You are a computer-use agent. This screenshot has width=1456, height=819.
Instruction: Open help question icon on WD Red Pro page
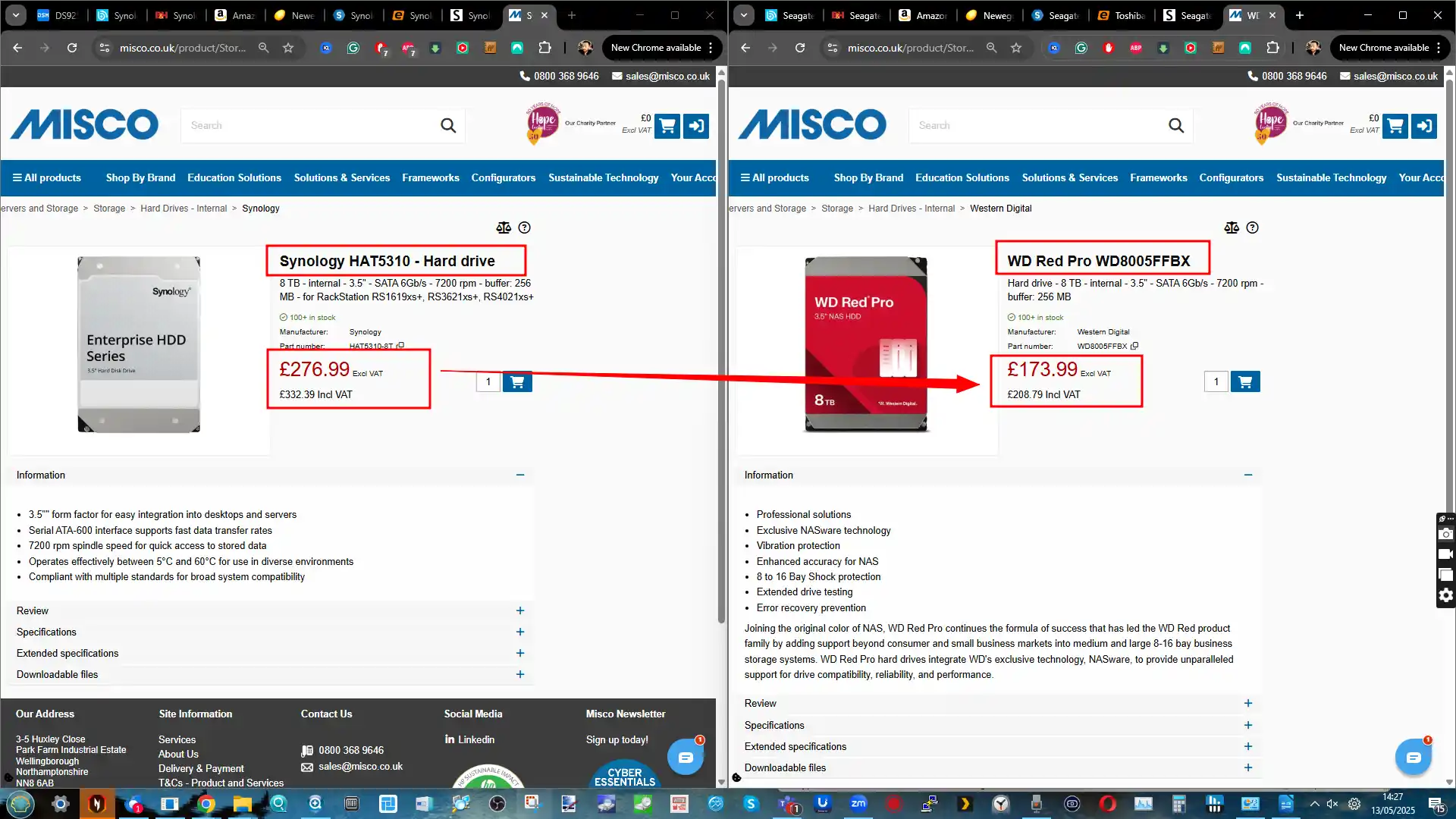tap(1253, 227)
